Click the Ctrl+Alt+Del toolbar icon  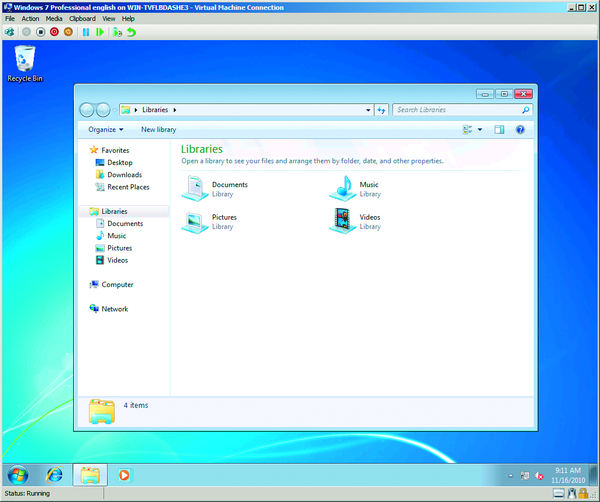10,32
